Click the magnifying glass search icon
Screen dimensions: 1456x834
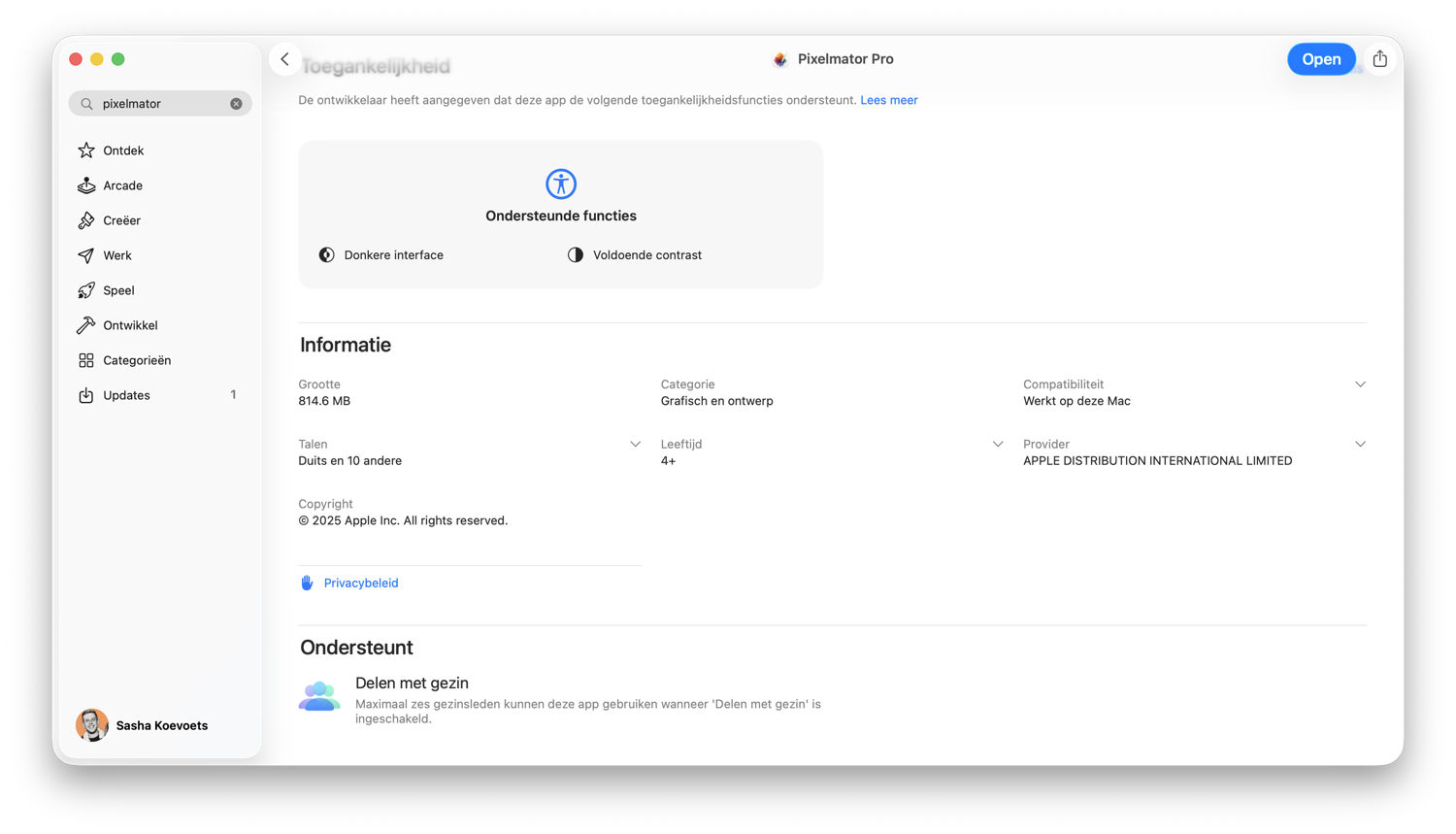tap(86, 104)
